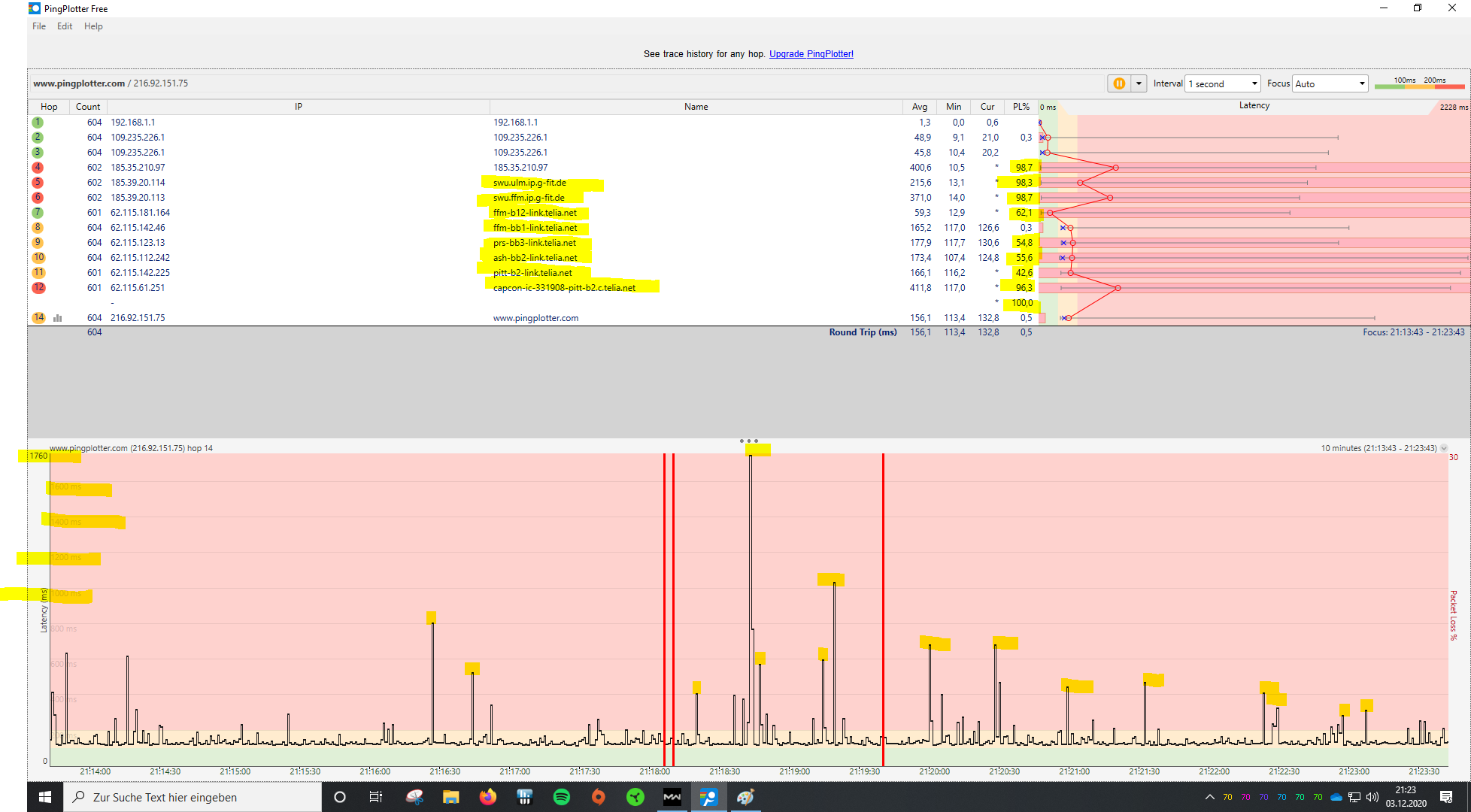Launch Firefox from the taskbar
The height and width of the screenshot is (812, 1471).
(x=488, y=797)
